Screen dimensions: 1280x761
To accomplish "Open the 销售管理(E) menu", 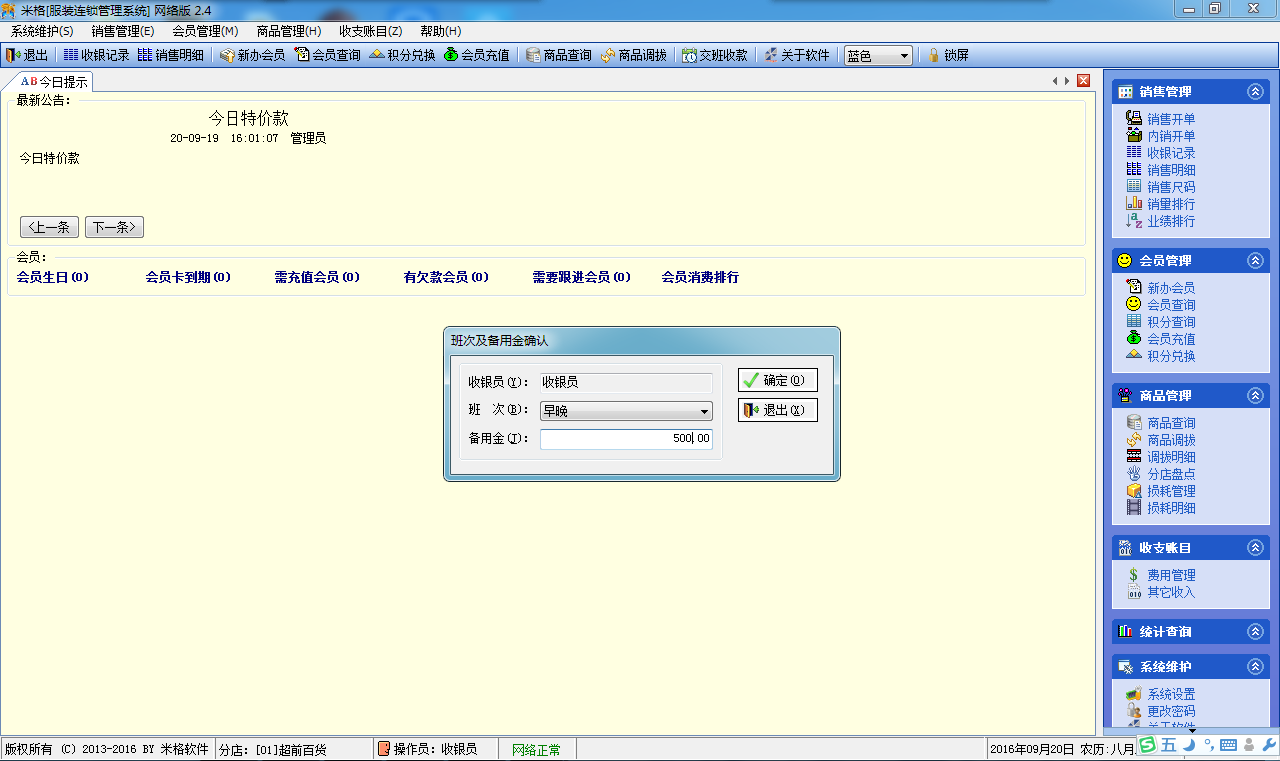I will click(123, 32).
